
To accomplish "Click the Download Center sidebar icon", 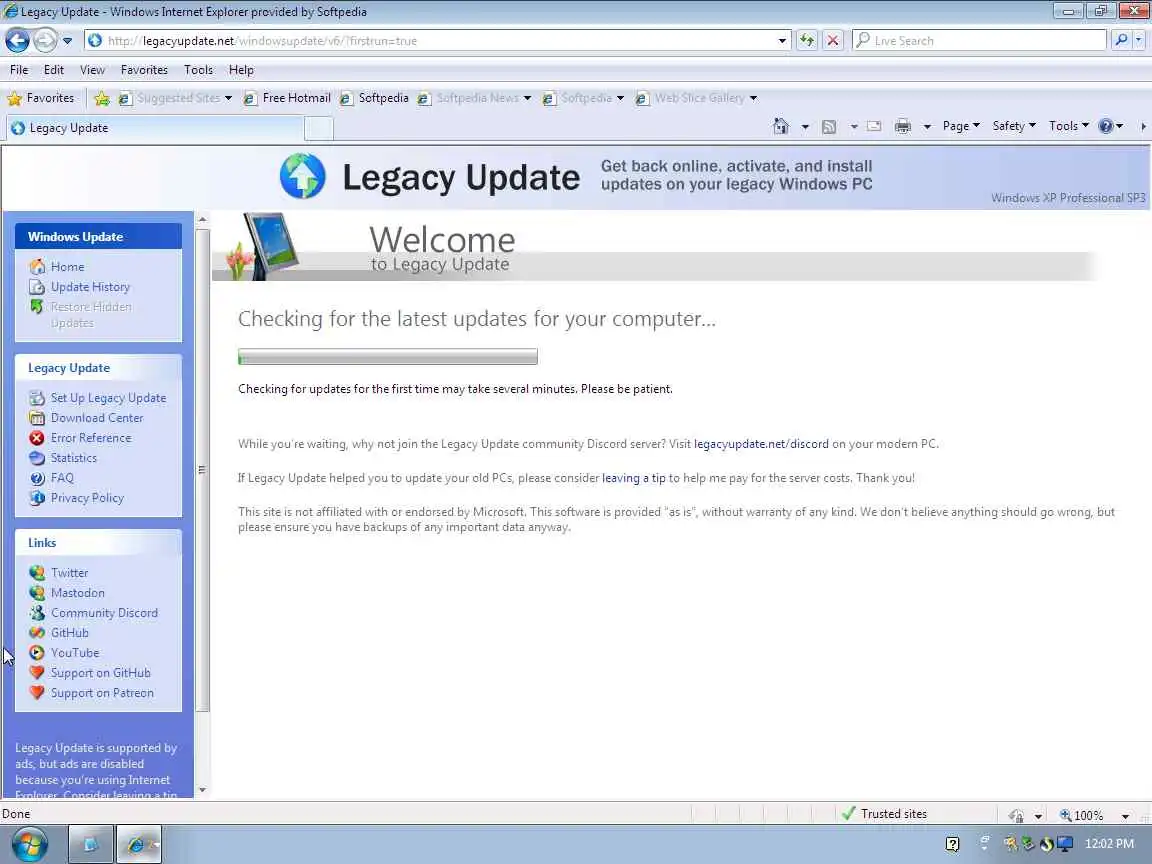I will (x=37, y=418).
